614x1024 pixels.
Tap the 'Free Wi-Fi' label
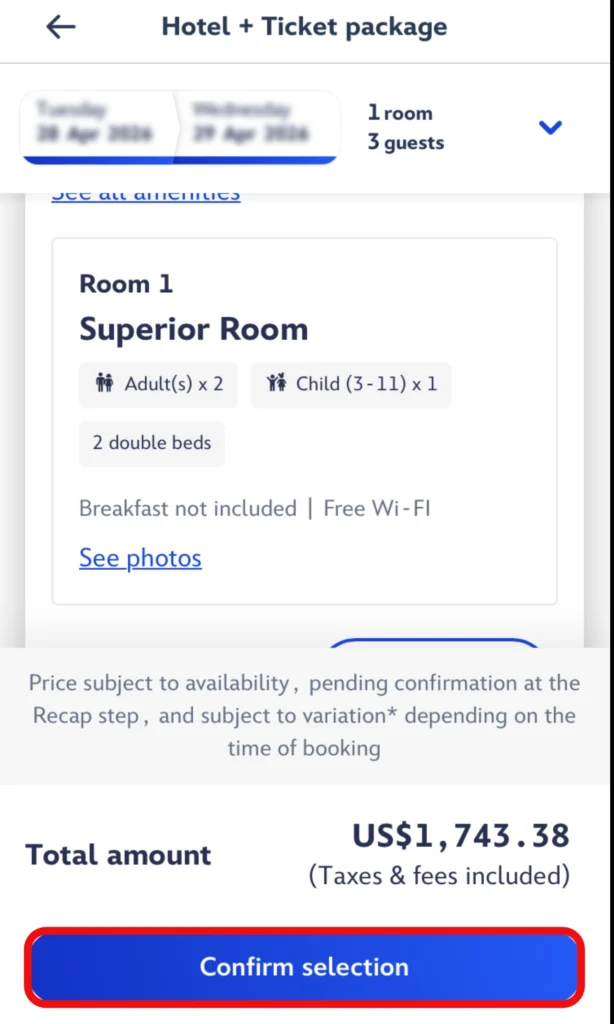377,508
